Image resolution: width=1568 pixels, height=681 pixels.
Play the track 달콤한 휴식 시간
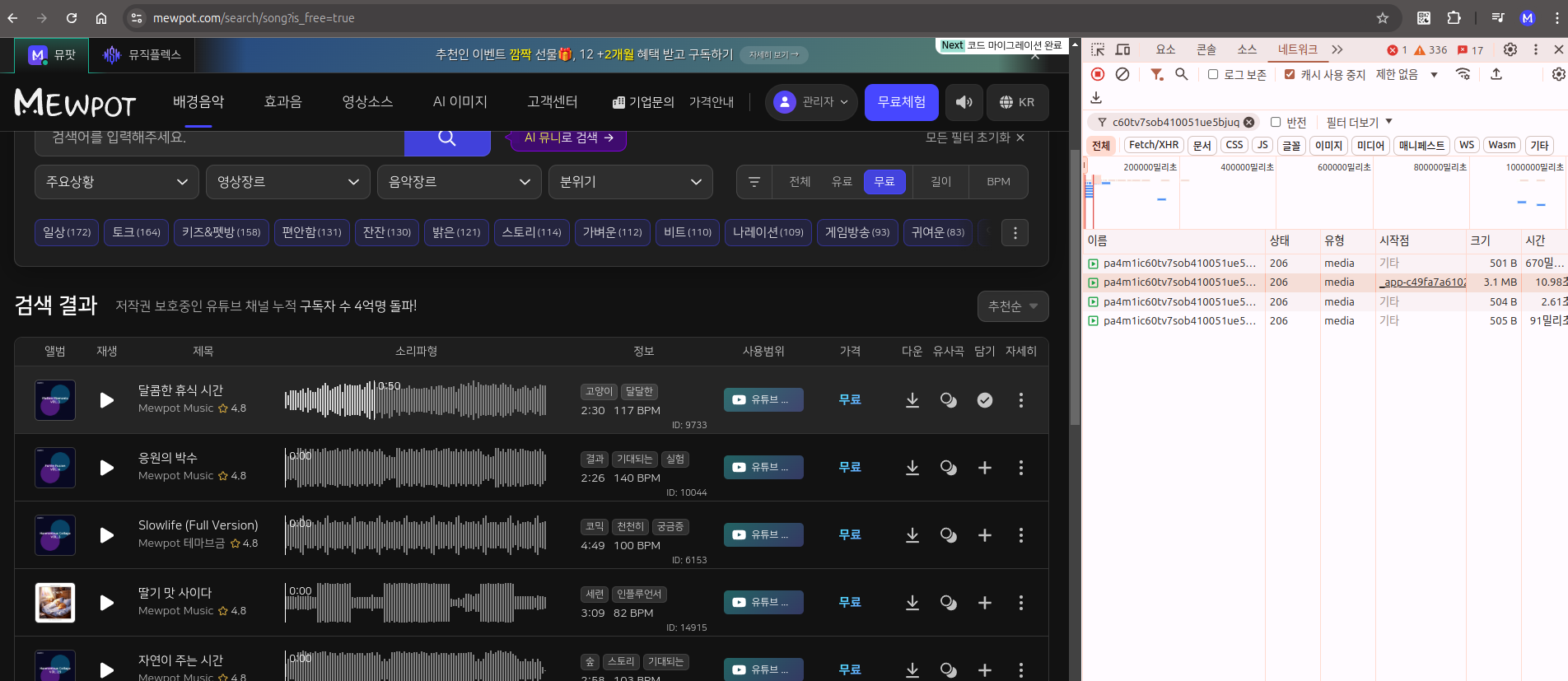click(x=106, y=400)
